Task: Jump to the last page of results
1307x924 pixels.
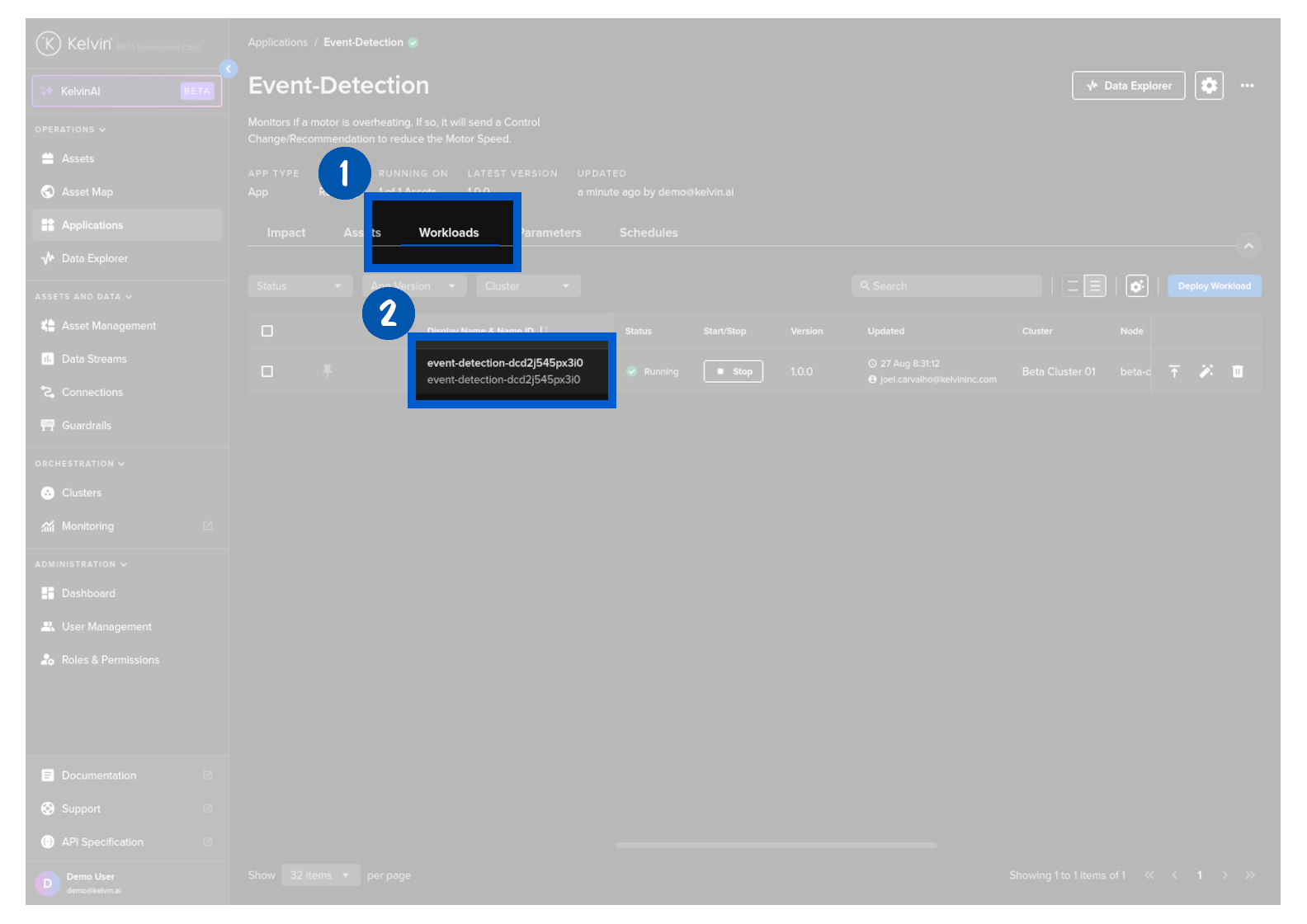Action: tap(1250, 875)
